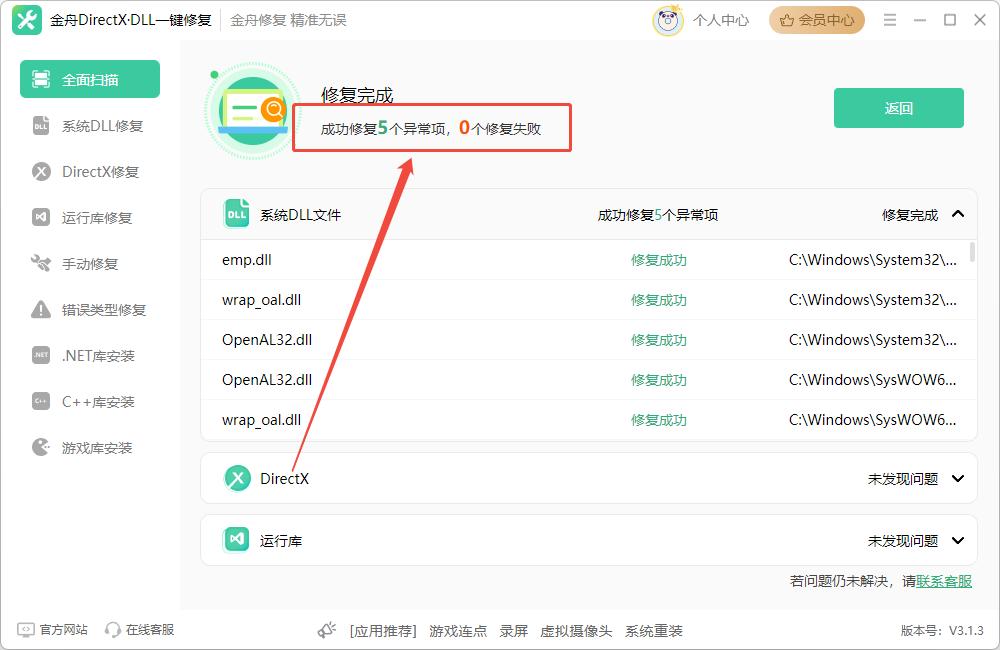Screen dimensions: 1000x650
Task: Click the DirectX section X icon
Action: click(237, 478)
